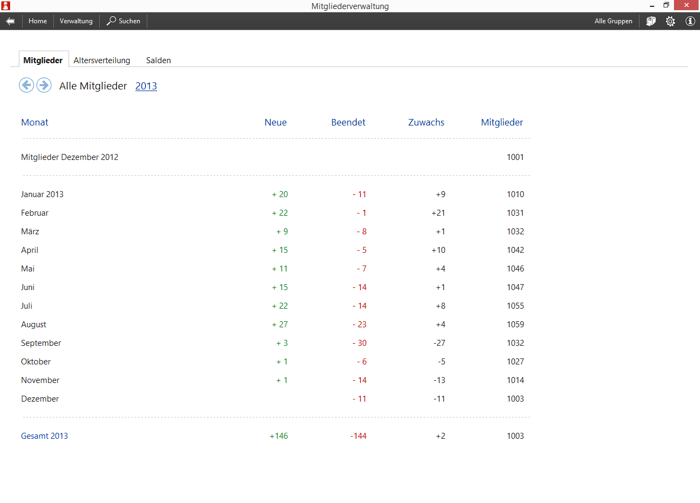Screen dimensions: 700x503
Task: Switch to the Altersverteilung tab
Action: (102, 60)
